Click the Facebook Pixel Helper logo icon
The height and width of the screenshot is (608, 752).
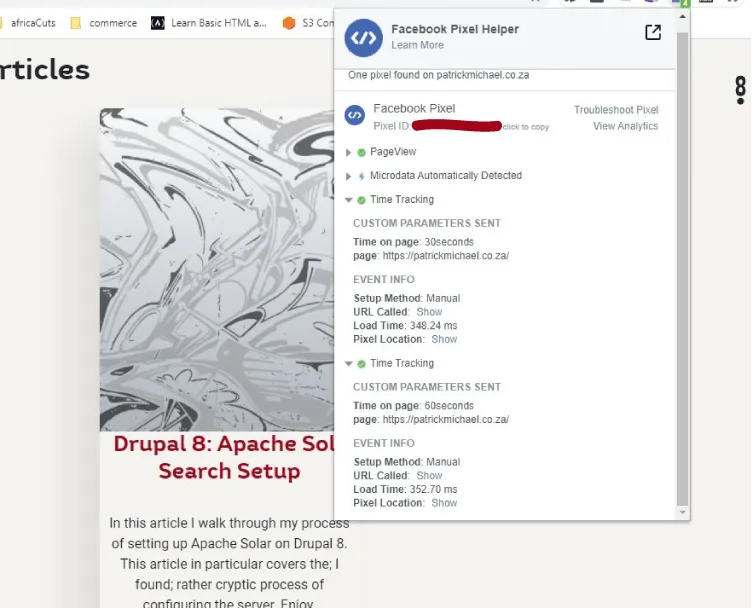[364, 37]
